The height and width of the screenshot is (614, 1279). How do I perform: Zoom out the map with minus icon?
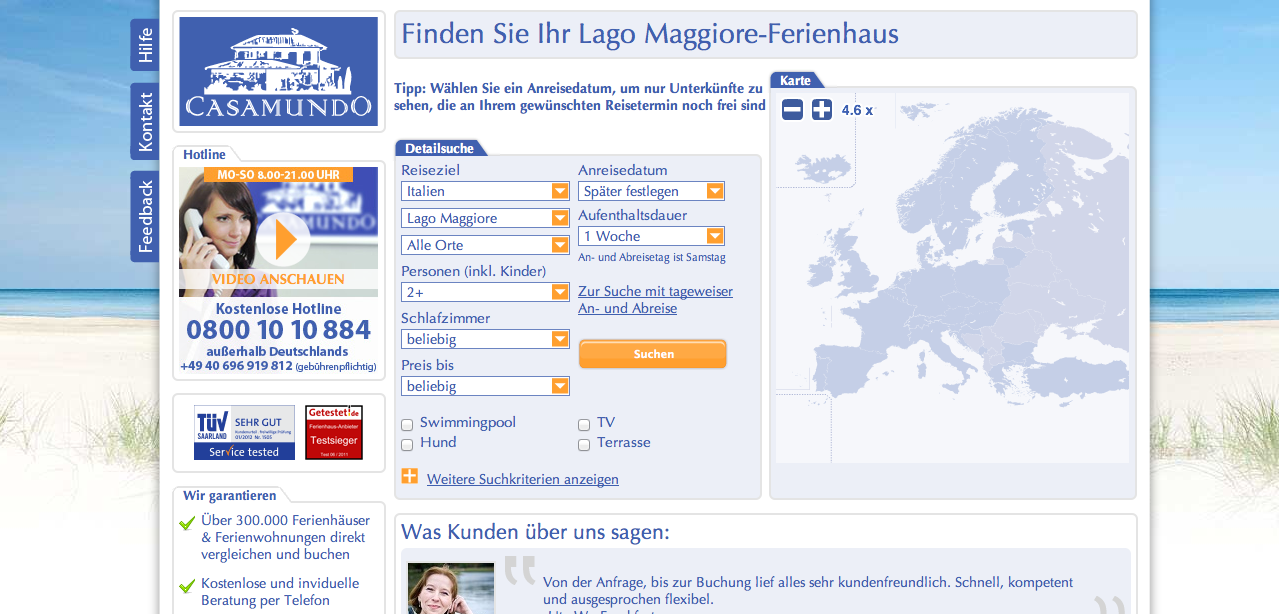tap(792, 110)
